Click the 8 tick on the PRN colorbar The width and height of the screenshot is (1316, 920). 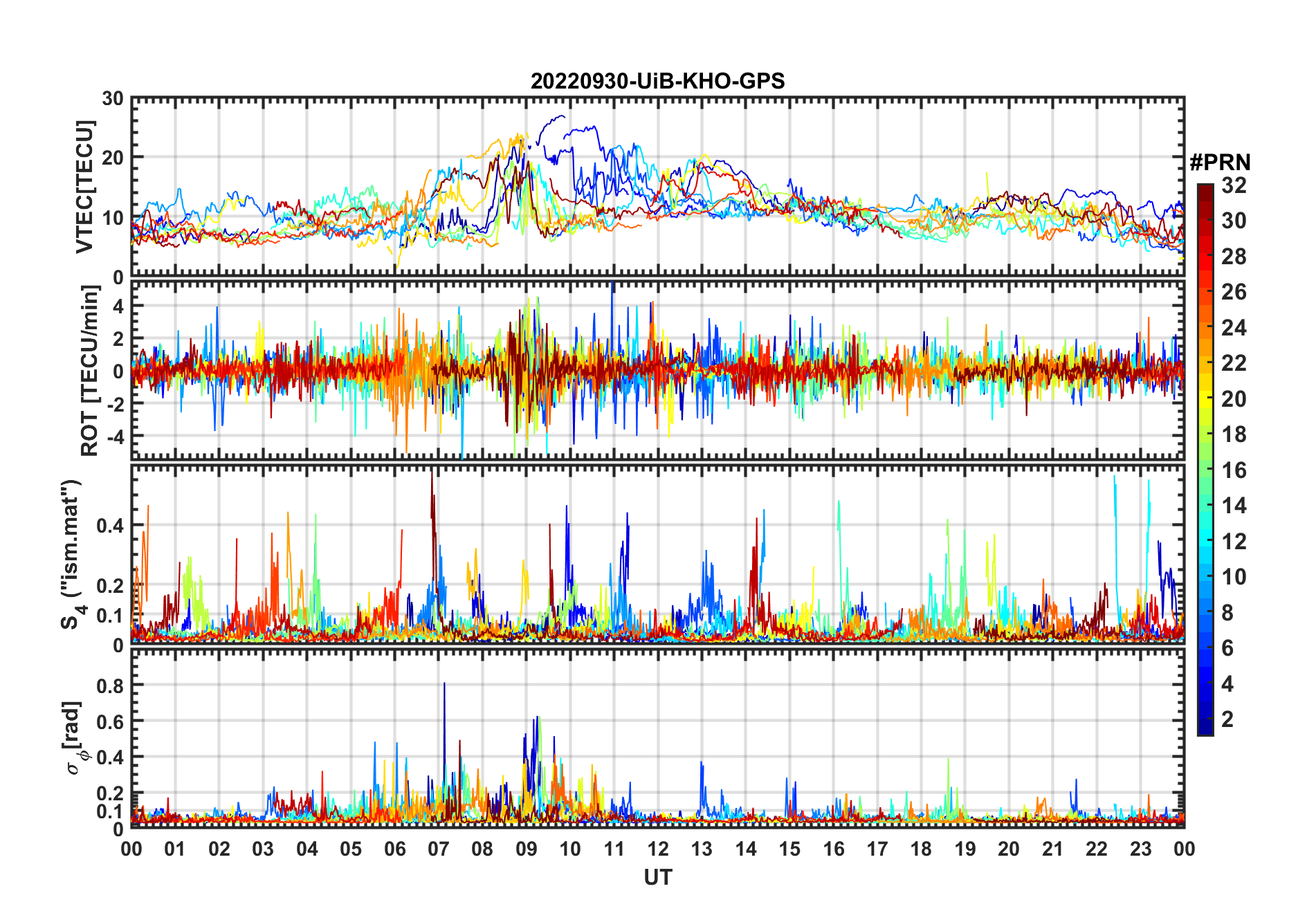tap(1227, 613)
